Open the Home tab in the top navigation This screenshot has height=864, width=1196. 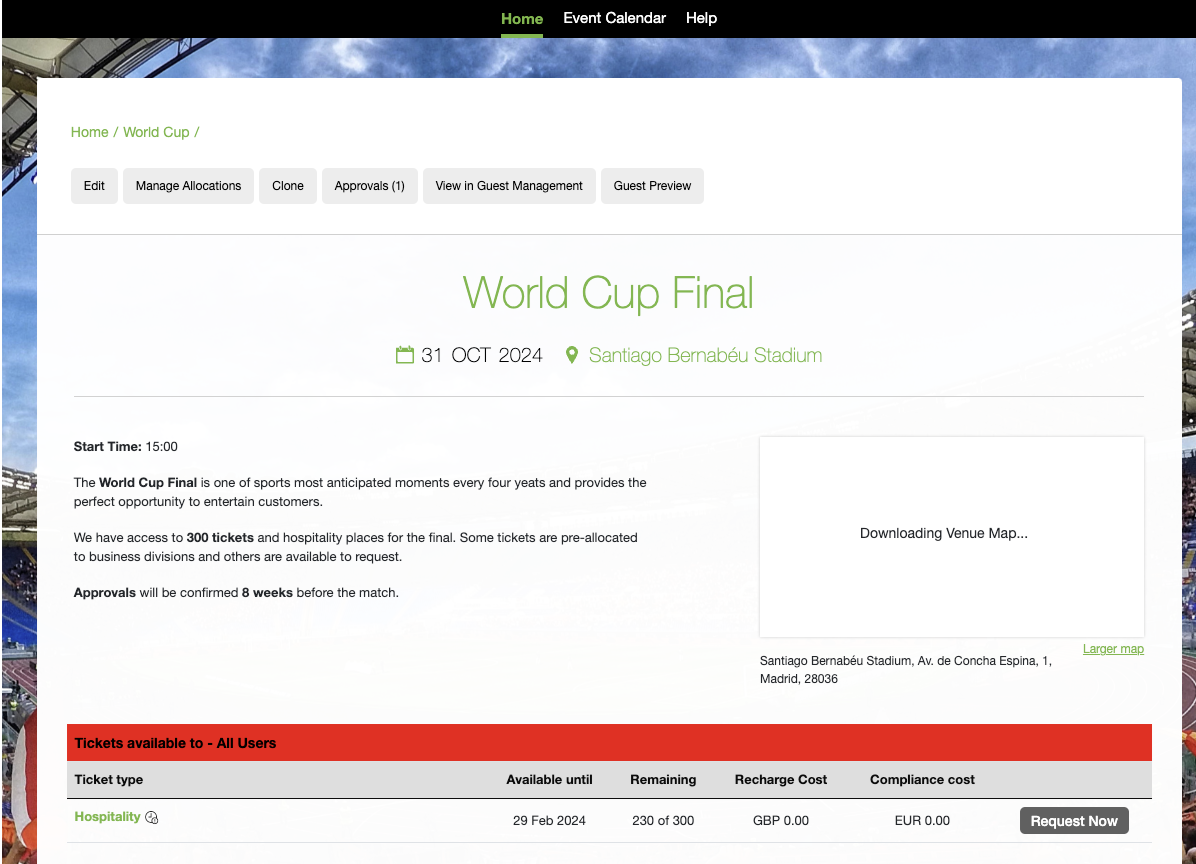coord(522,18)
